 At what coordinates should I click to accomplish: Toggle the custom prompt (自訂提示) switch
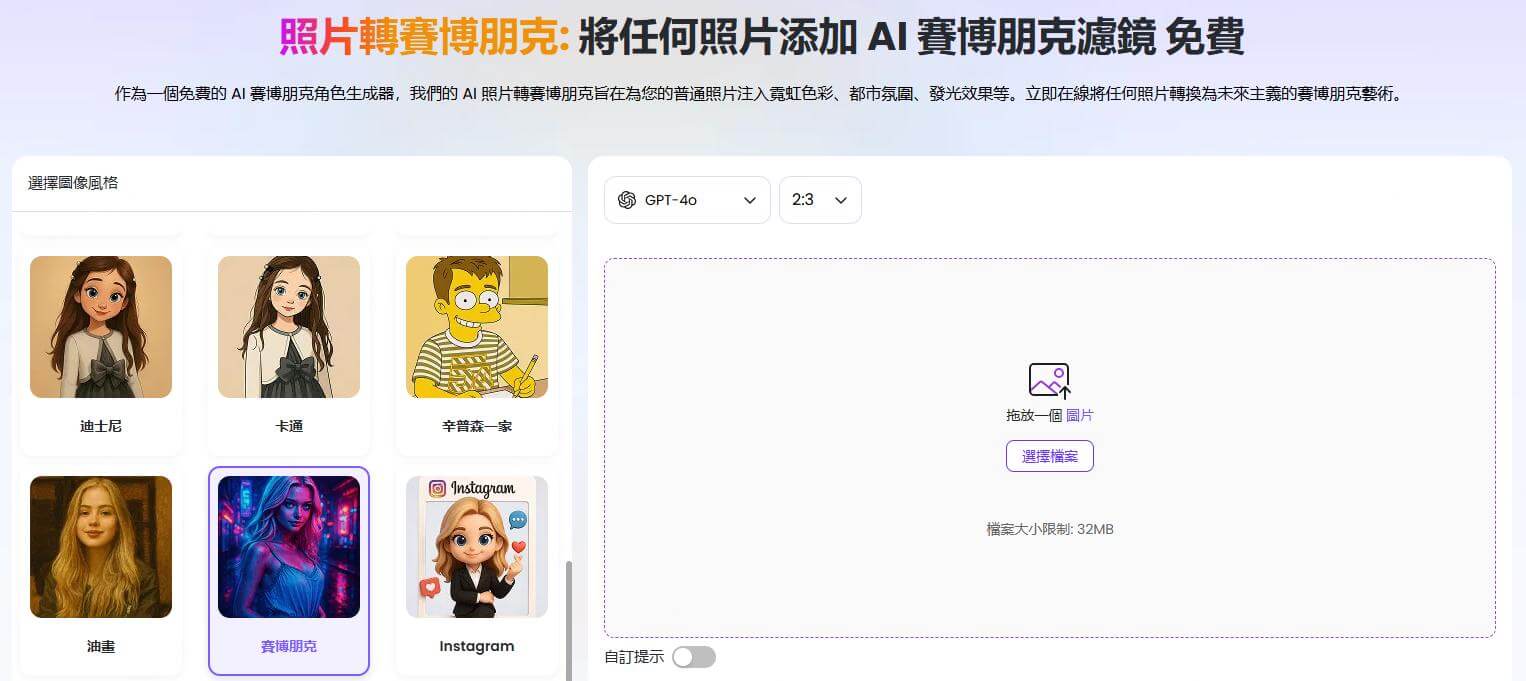pyautogui.click(x=694, y=657)
